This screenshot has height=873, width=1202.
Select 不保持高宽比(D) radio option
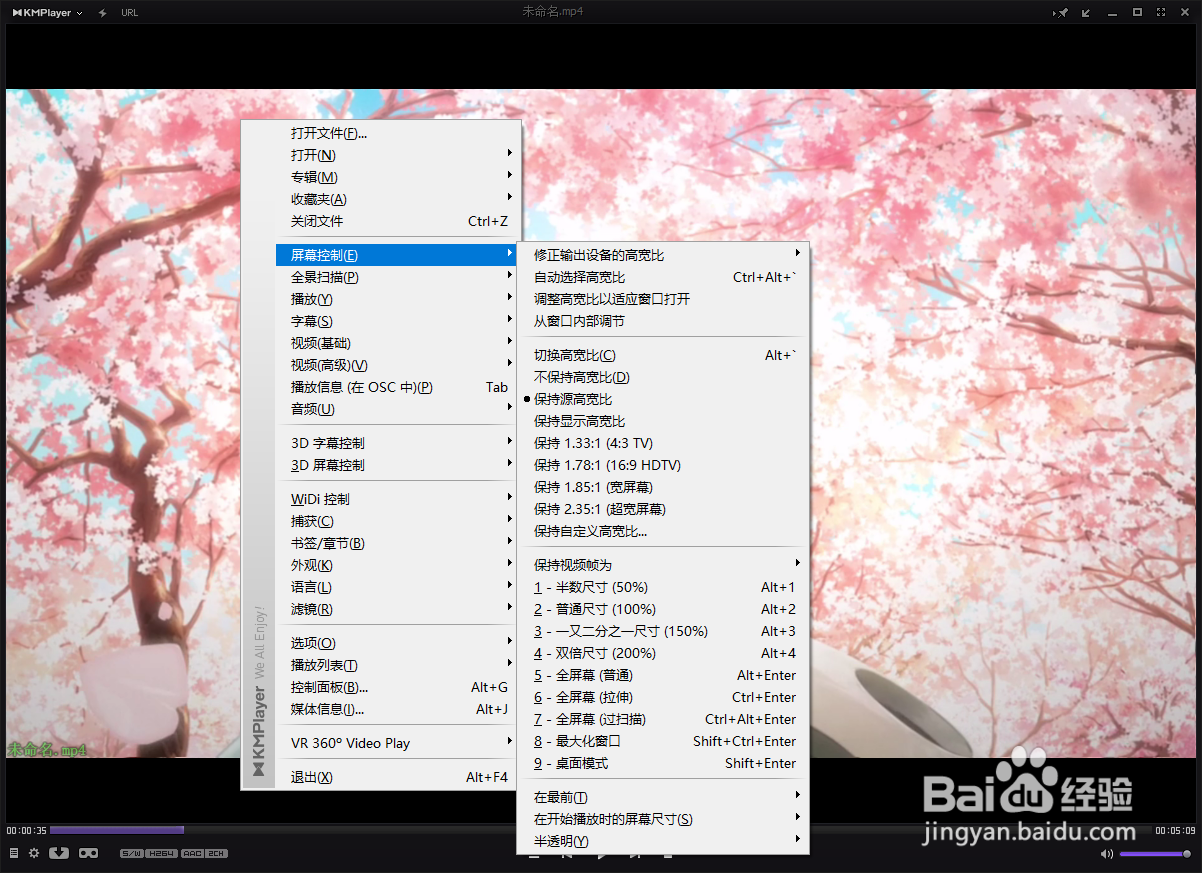(663, 377)
